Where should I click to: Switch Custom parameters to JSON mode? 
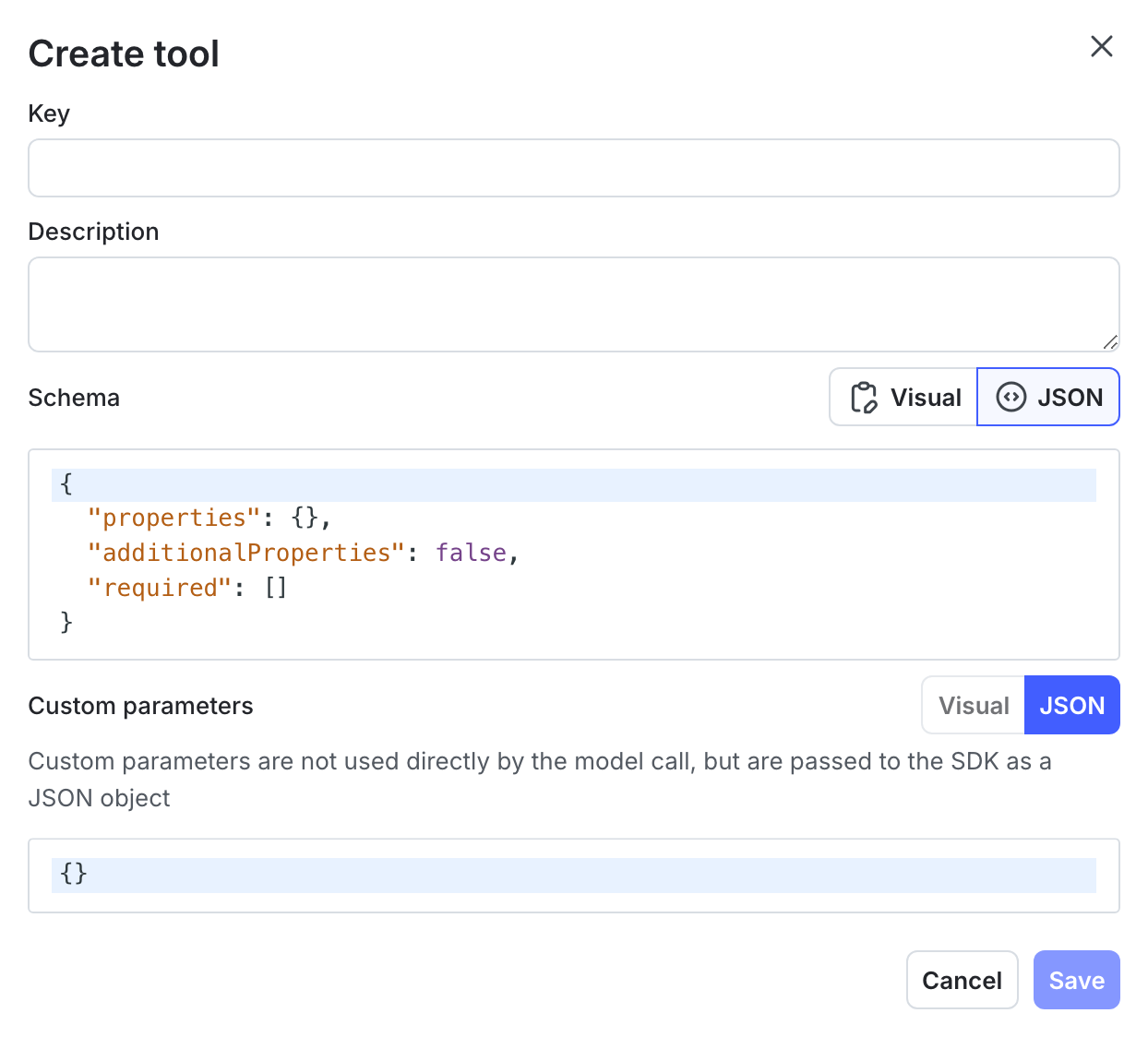click(x=1071, y=705)
